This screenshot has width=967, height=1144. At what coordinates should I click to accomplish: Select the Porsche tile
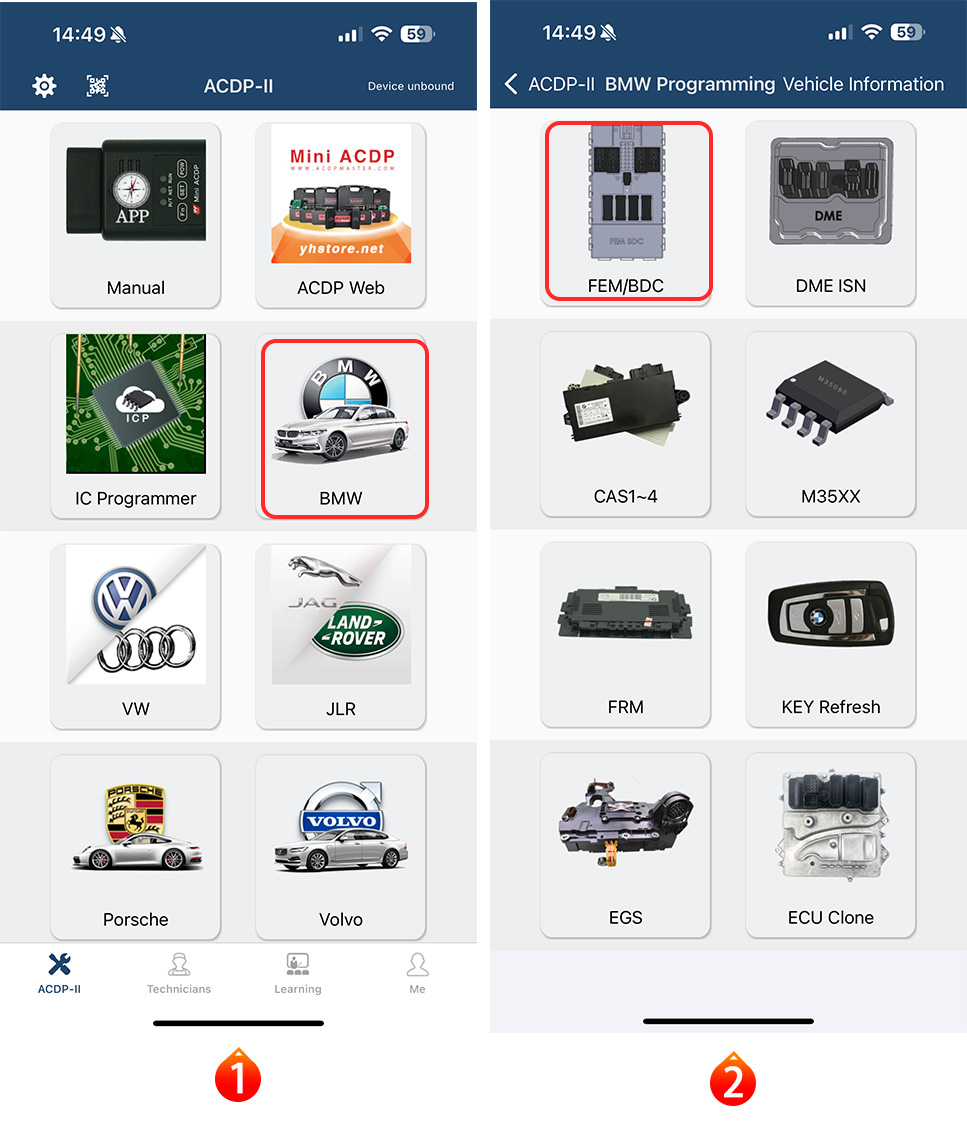click(136, 847)
